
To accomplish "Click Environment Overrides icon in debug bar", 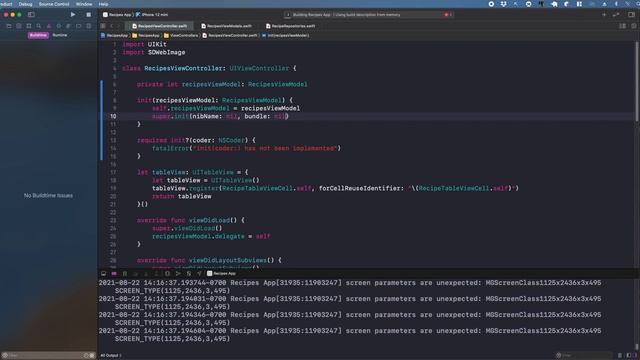I will (x=189, y=273).
